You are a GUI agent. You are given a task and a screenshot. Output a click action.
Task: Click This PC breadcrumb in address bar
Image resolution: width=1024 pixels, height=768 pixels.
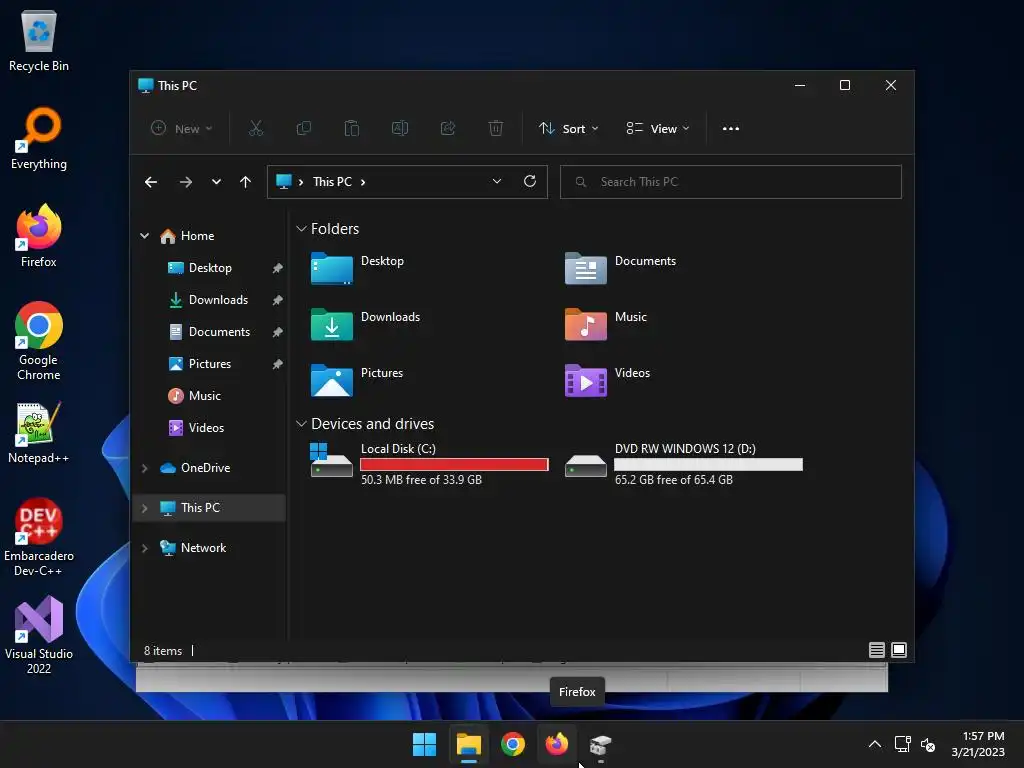pos(332,182)
